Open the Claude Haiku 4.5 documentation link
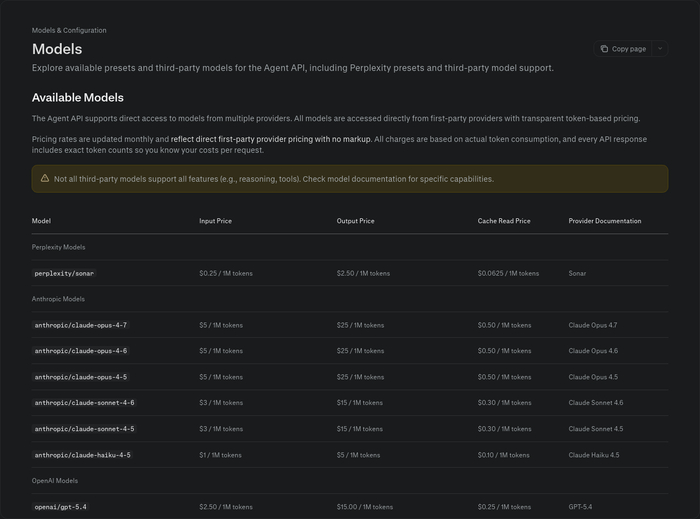Image resolution: width=700 pixels, height=519 pixels. tap(594, 455)
